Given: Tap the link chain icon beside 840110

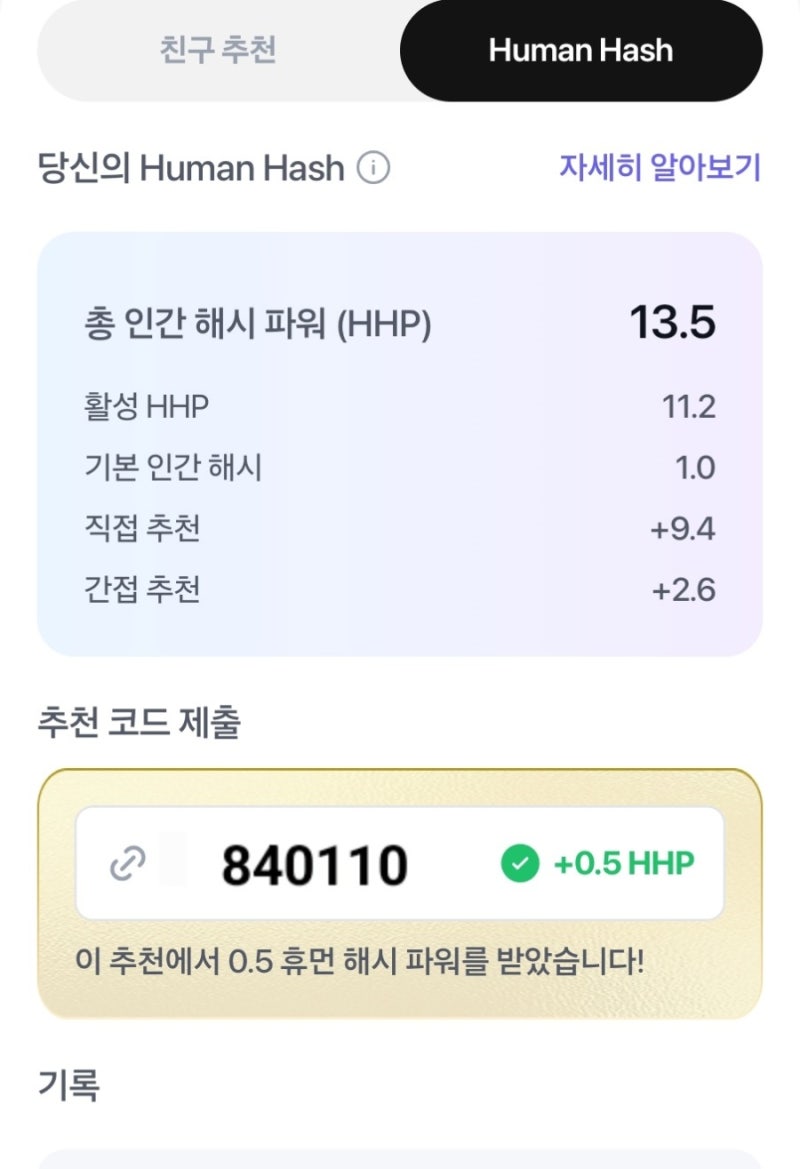Looking at the screenshot, I should click(127, 864).
